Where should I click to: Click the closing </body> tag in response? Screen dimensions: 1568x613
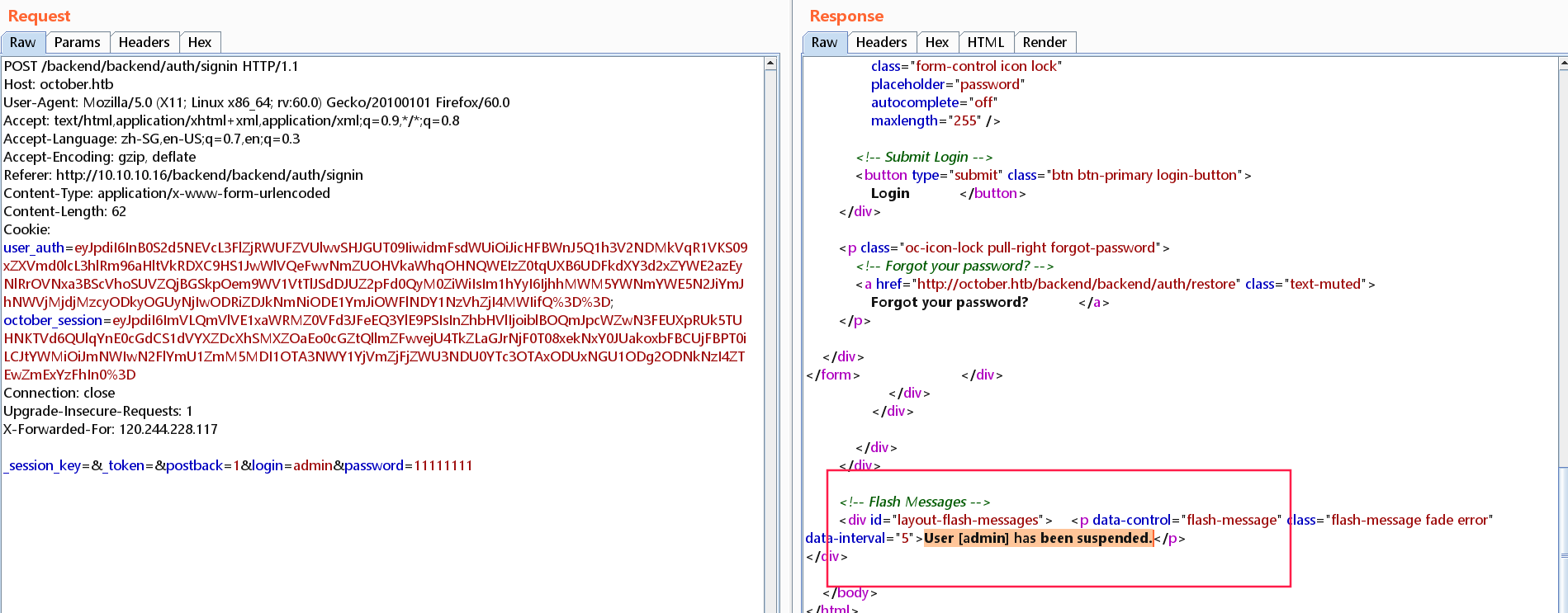[850, 592]
